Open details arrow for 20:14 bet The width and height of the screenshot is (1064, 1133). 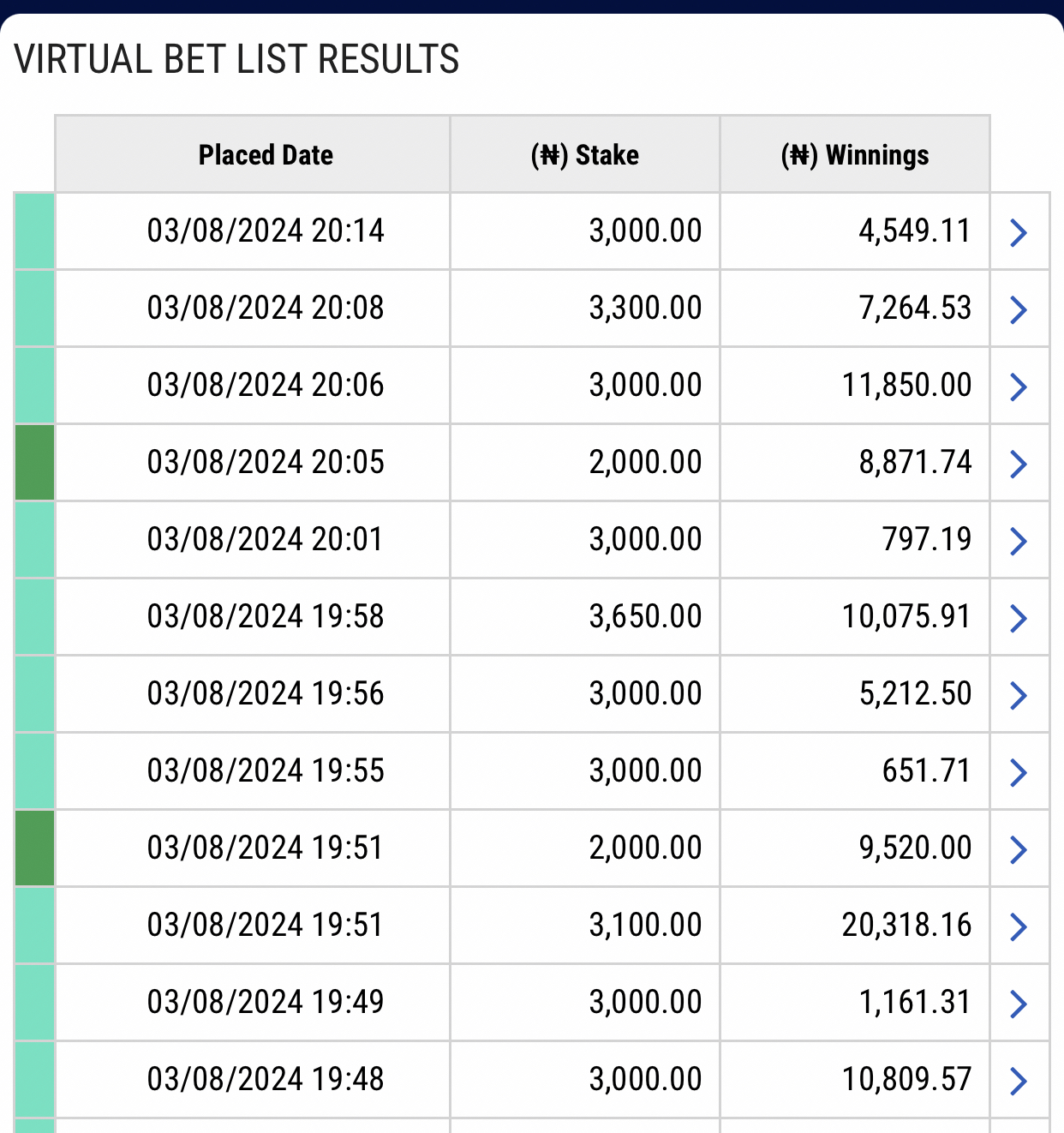pos(1019,232)
